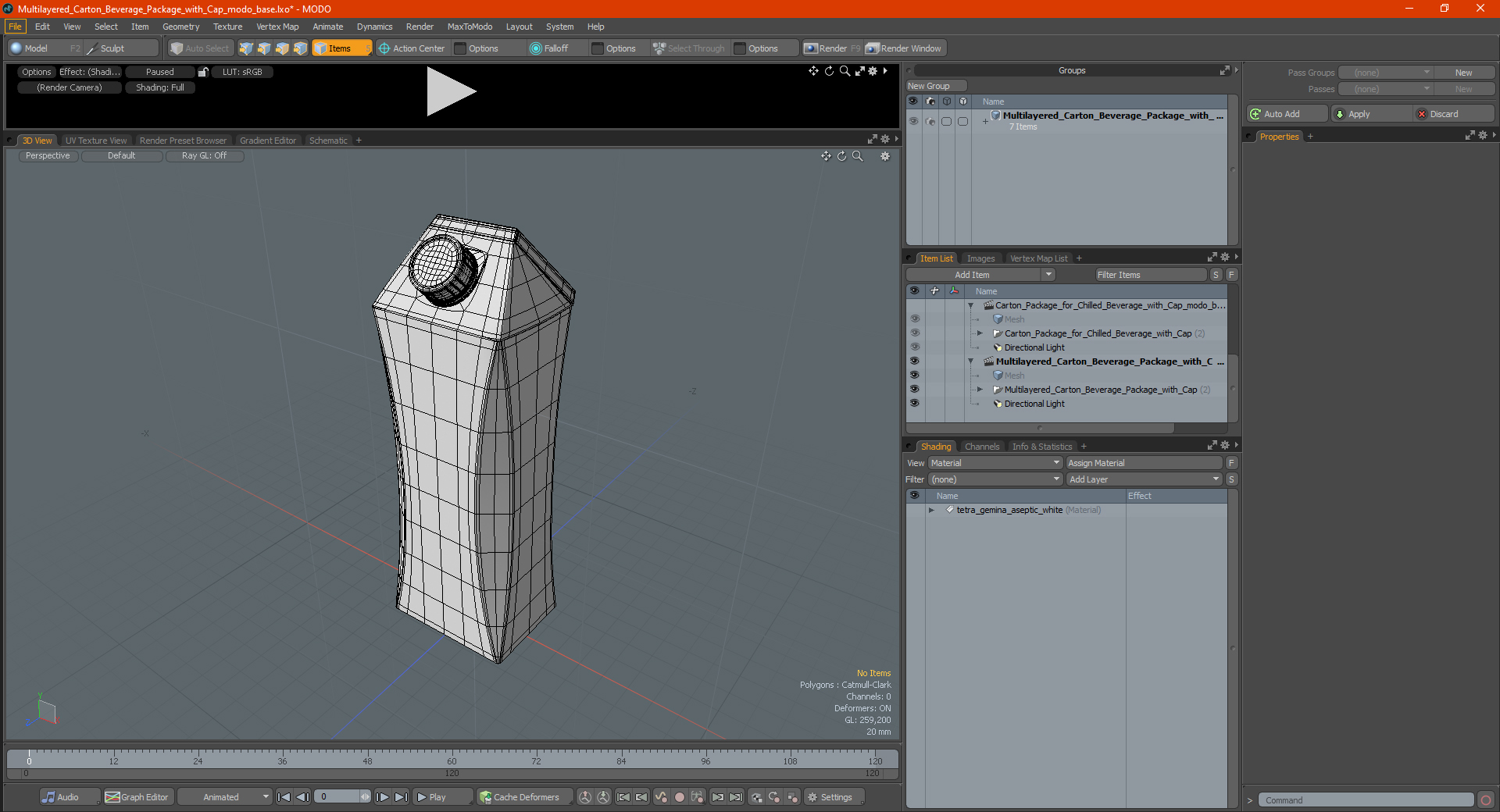Collapse the Multilayered_Carton_Beverage_Package scene tree
The image size is (1500, 812).
971,361
